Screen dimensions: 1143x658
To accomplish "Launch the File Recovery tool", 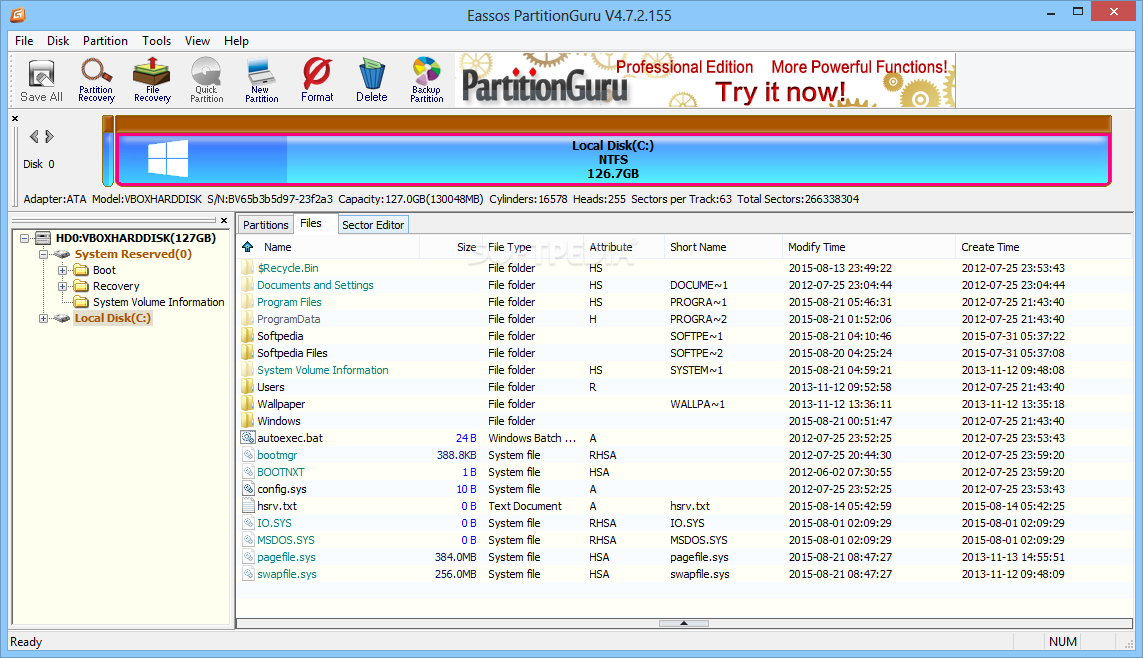I will coord(152,80).
